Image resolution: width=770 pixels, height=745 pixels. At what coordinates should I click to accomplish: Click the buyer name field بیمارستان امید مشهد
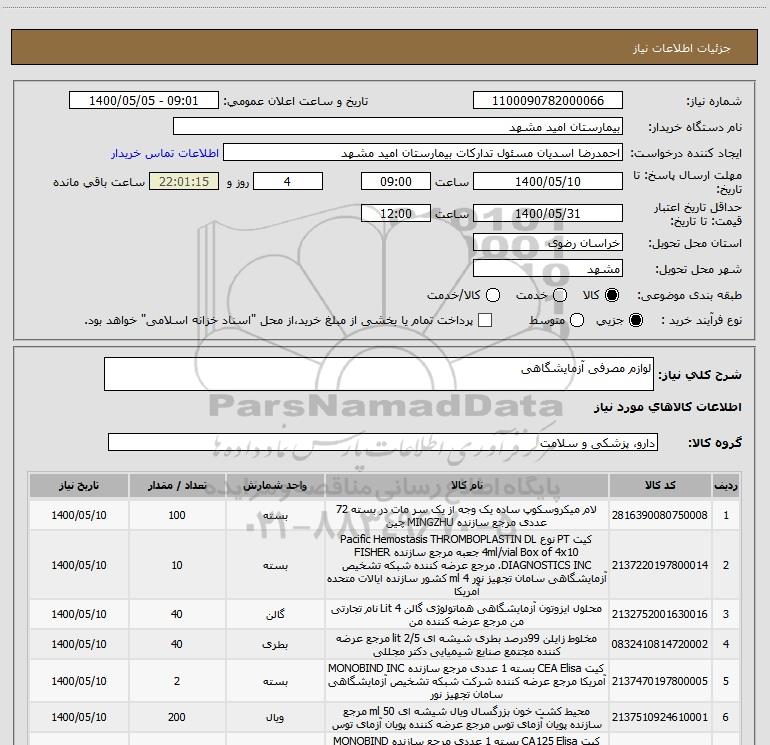pos(398,126)
